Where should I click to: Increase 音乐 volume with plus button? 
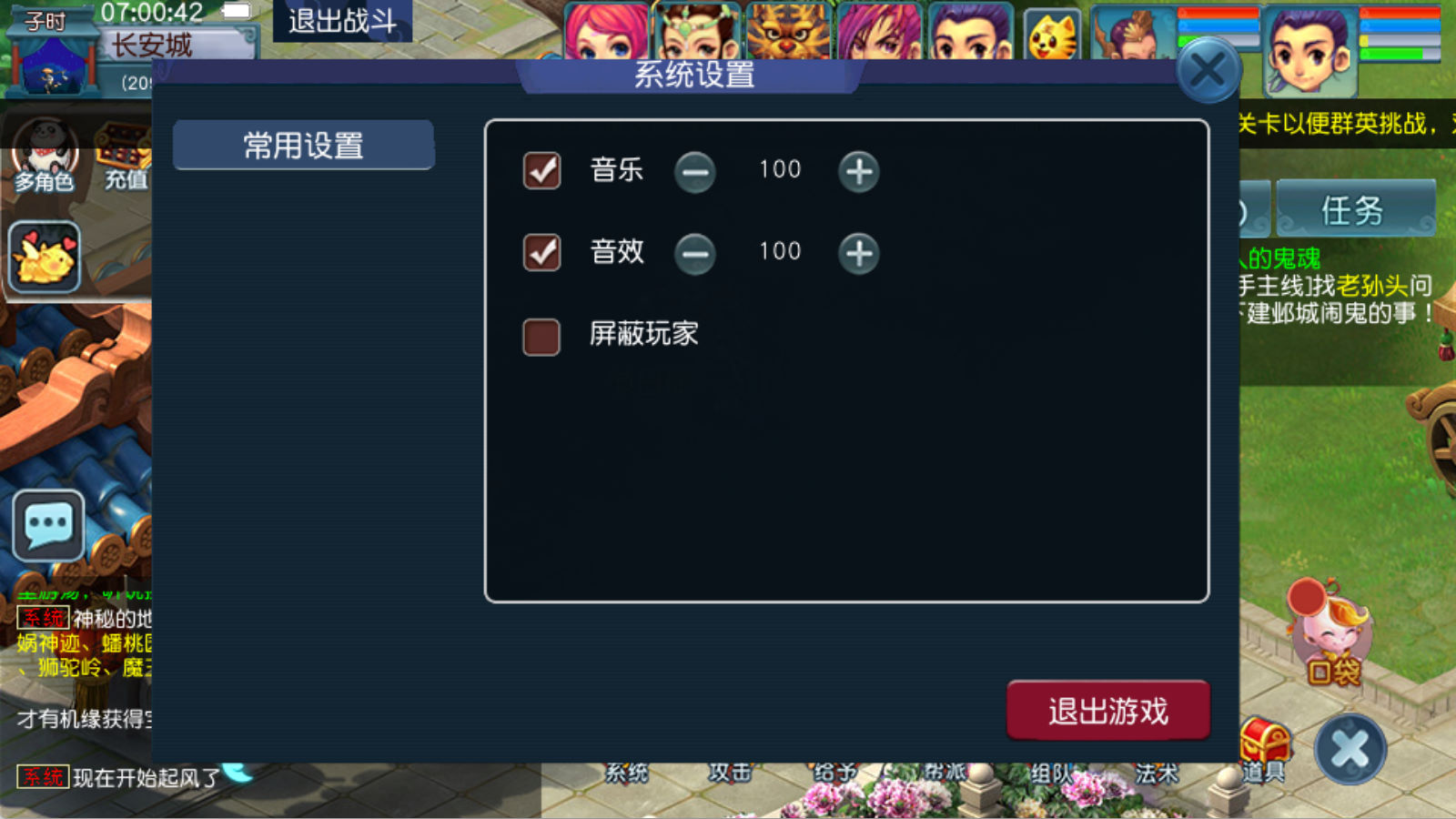coord(859,171)
